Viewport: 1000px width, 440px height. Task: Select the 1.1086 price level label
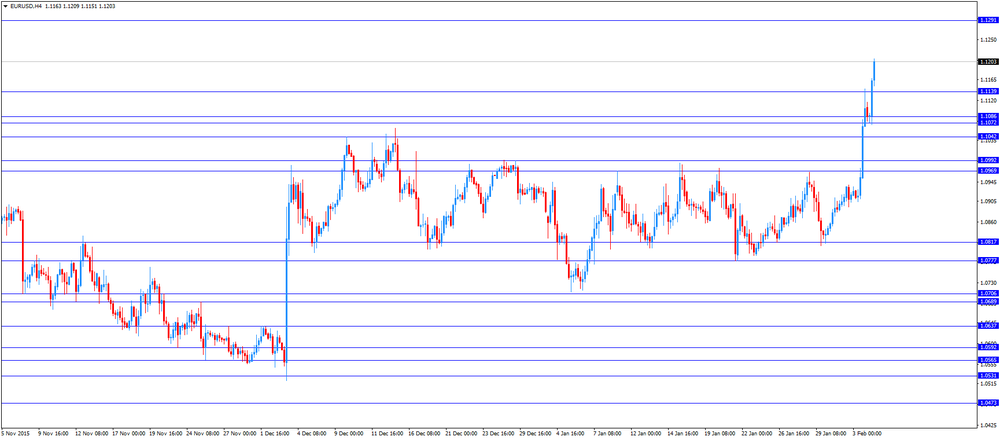tap(988, 116)
